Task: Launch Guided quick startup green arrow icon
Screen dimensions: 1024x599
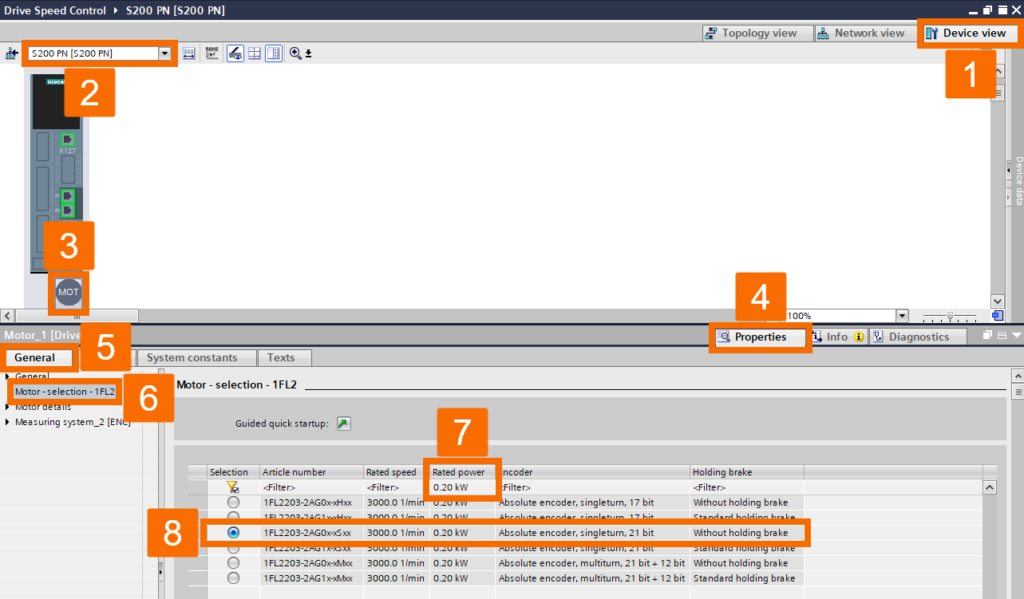Action: [x=344, y=423]
